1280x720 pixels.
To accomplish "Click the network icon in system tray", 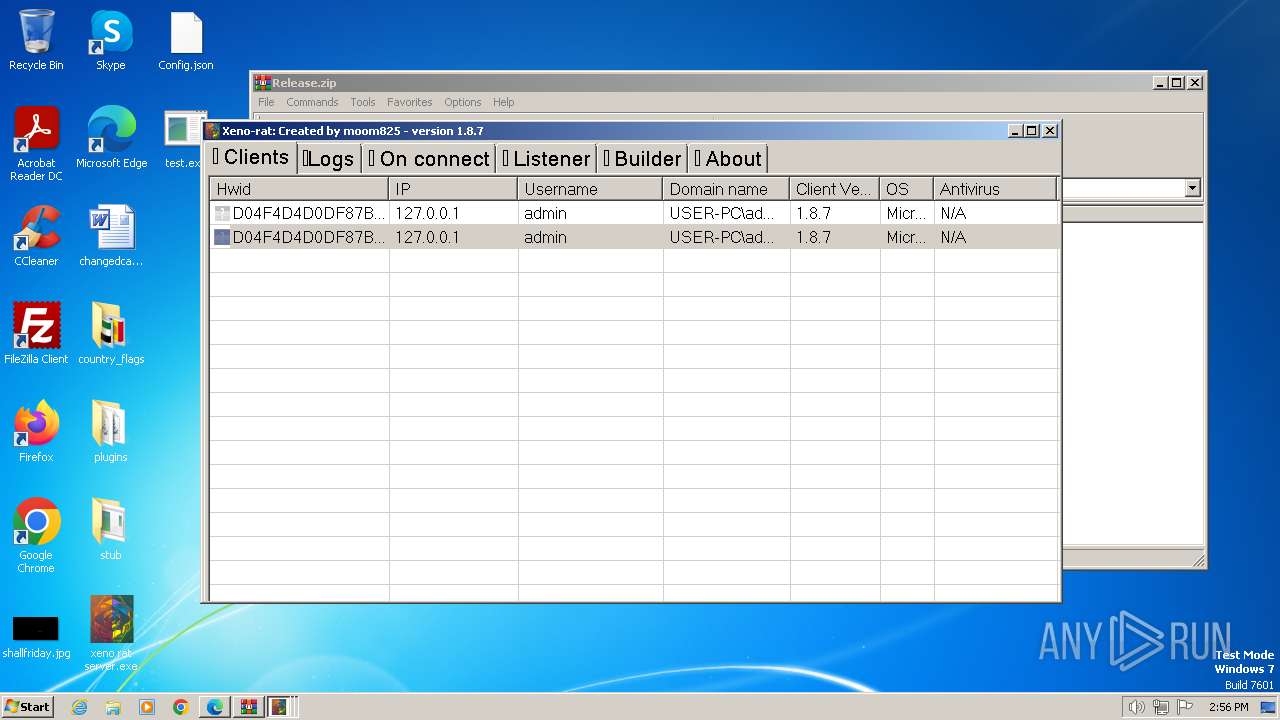I will (1161, 707).
